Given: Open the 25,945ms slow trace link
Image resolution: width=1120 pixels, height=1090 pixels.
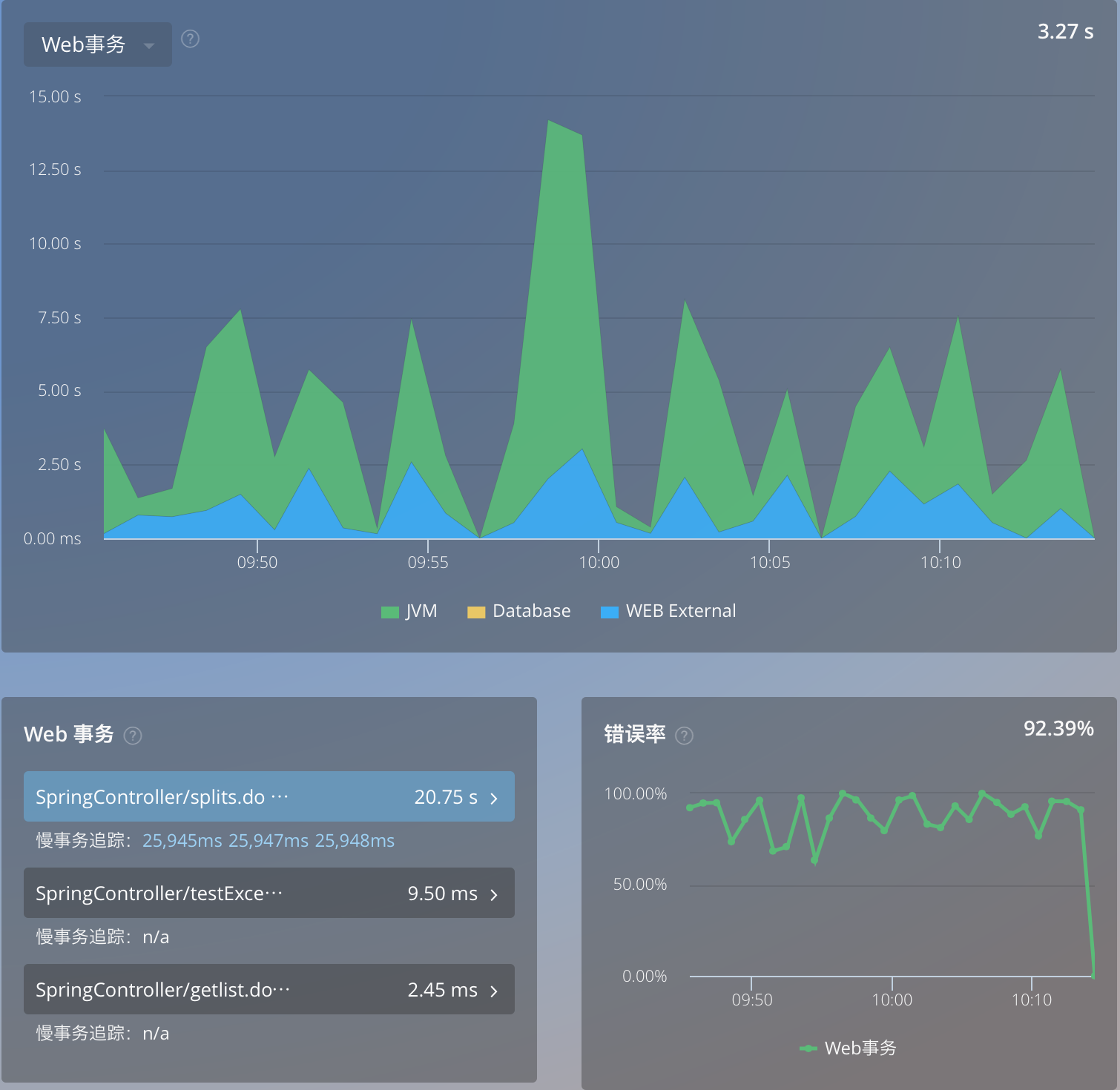Looking at the screenshot, I should (182, 841).
